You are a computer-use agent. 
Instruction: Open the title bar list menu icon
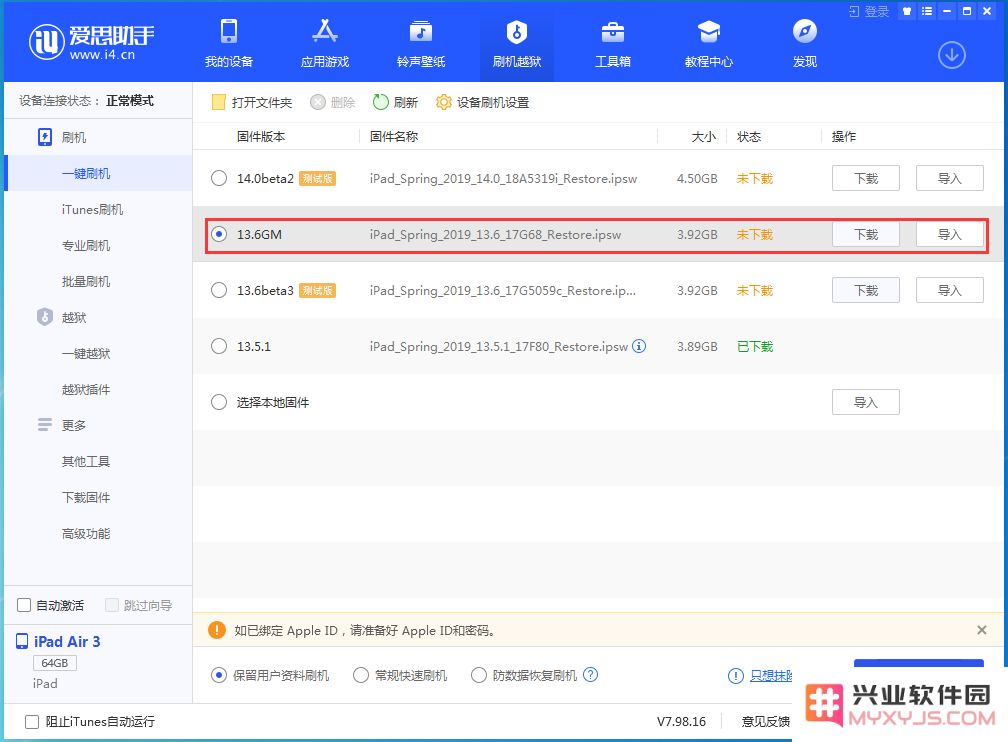pyautogui.click(x=927, y=11)
